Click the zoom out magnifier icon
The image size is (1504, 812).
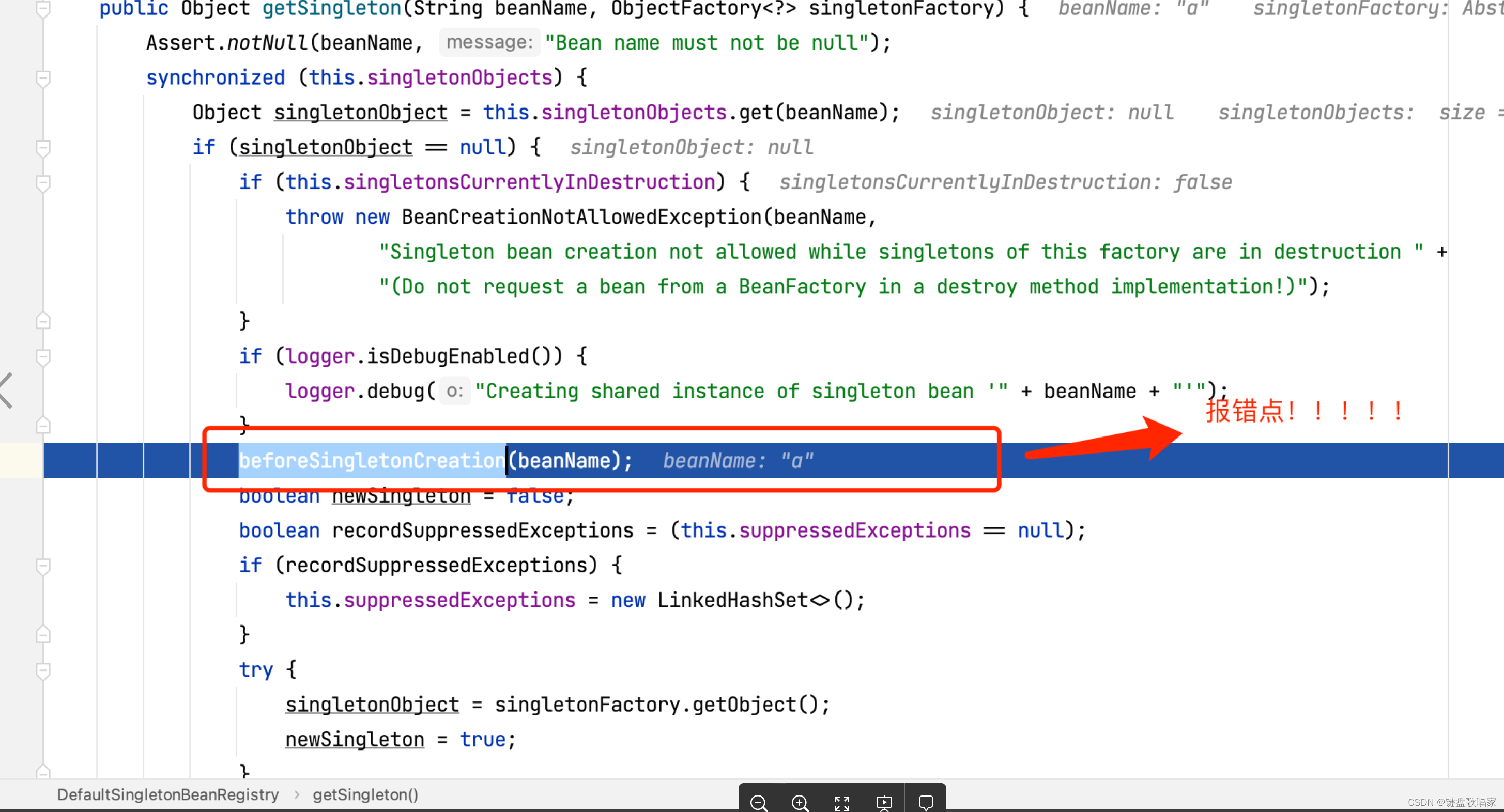pos(758,803)
